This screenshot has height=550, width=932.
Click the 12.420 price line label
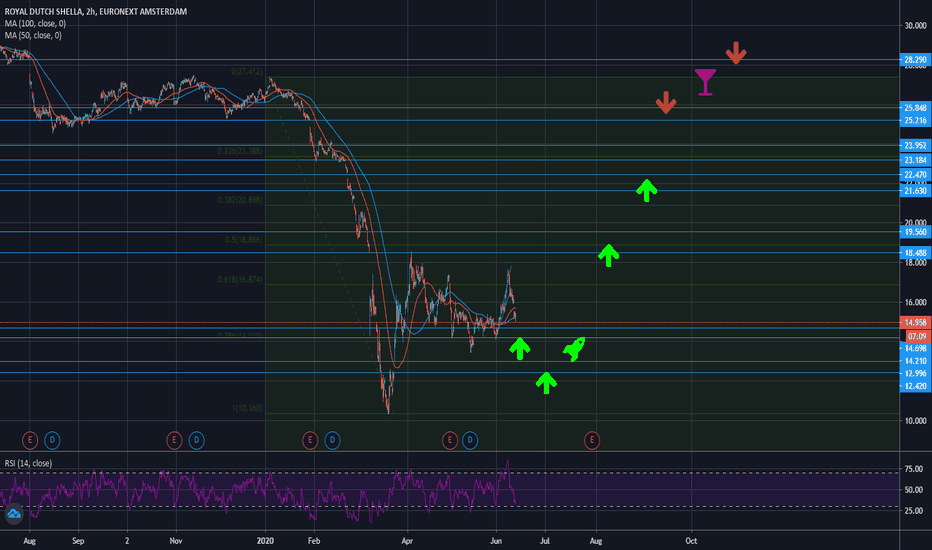pyautogui.click(x=915, y=386)
